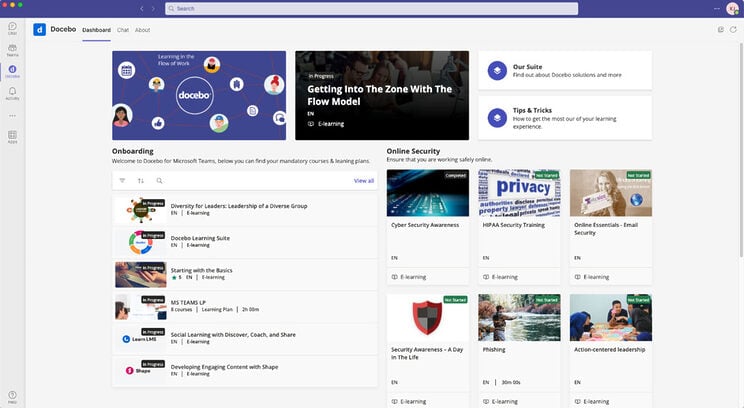
Task: Click the Tips & Tricks layers icon
Action: pos(497,118)
